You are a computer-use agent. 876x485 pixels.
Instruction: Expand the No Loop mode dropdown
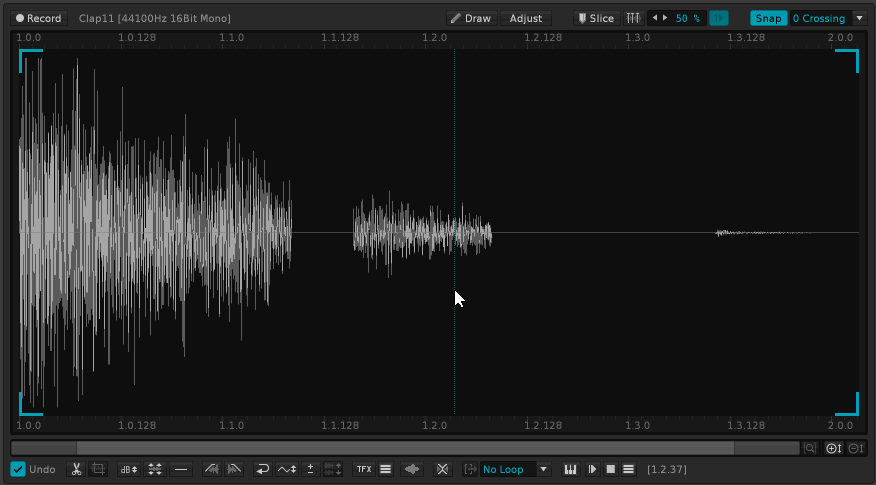(x=544, y=469)
